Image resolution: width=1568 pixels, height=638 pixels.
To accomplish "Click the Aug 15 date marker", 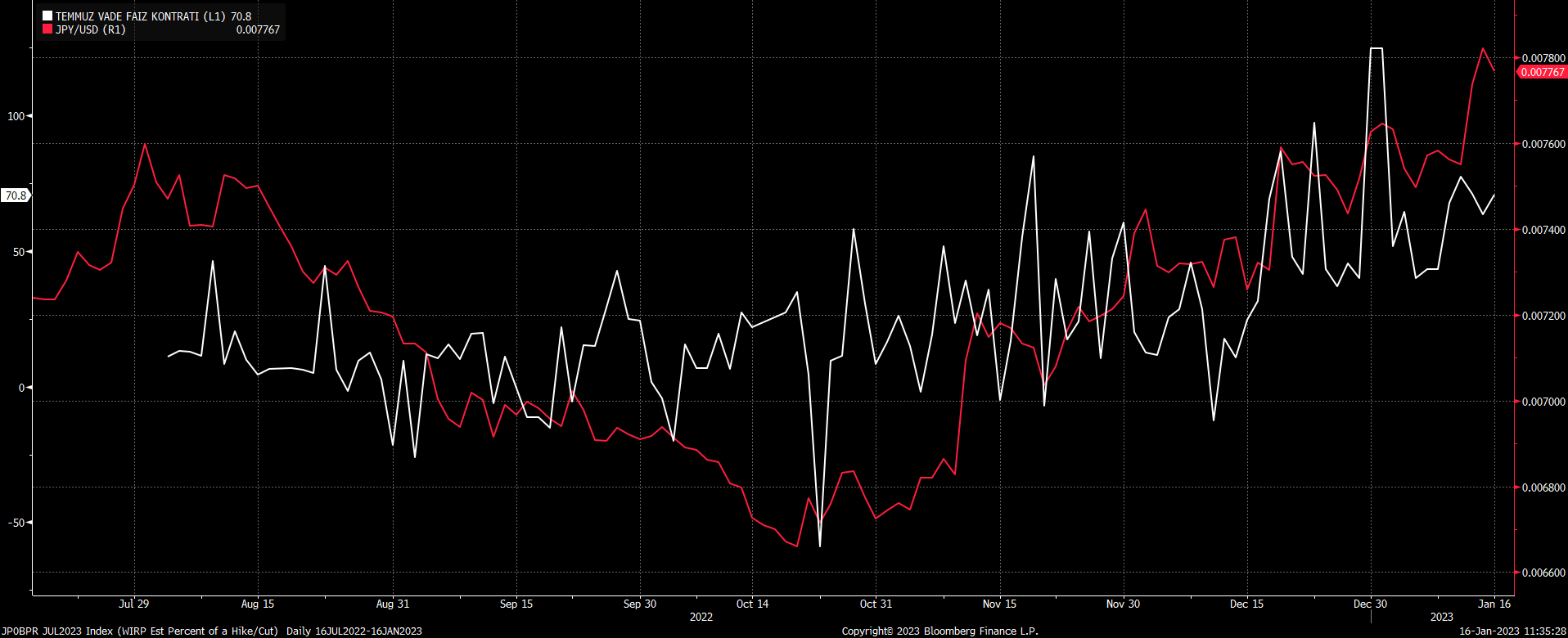I will (x=258, y=604).
